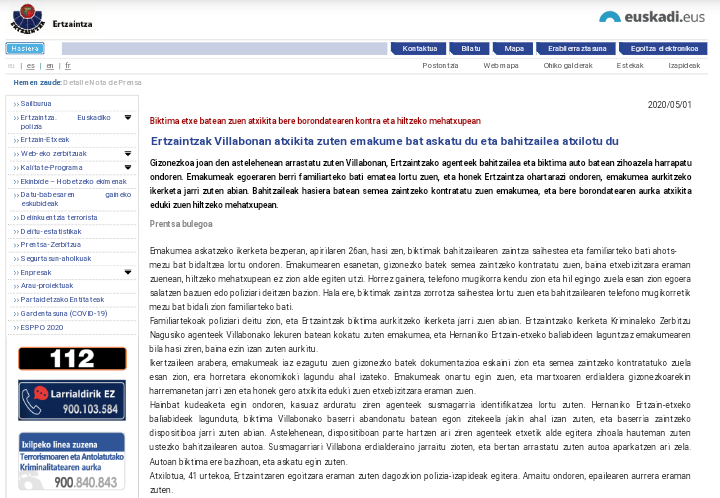Click the 112 emergency banner
Screen dimensions: 720x498
pyautogui.click(x=72, y=358)
